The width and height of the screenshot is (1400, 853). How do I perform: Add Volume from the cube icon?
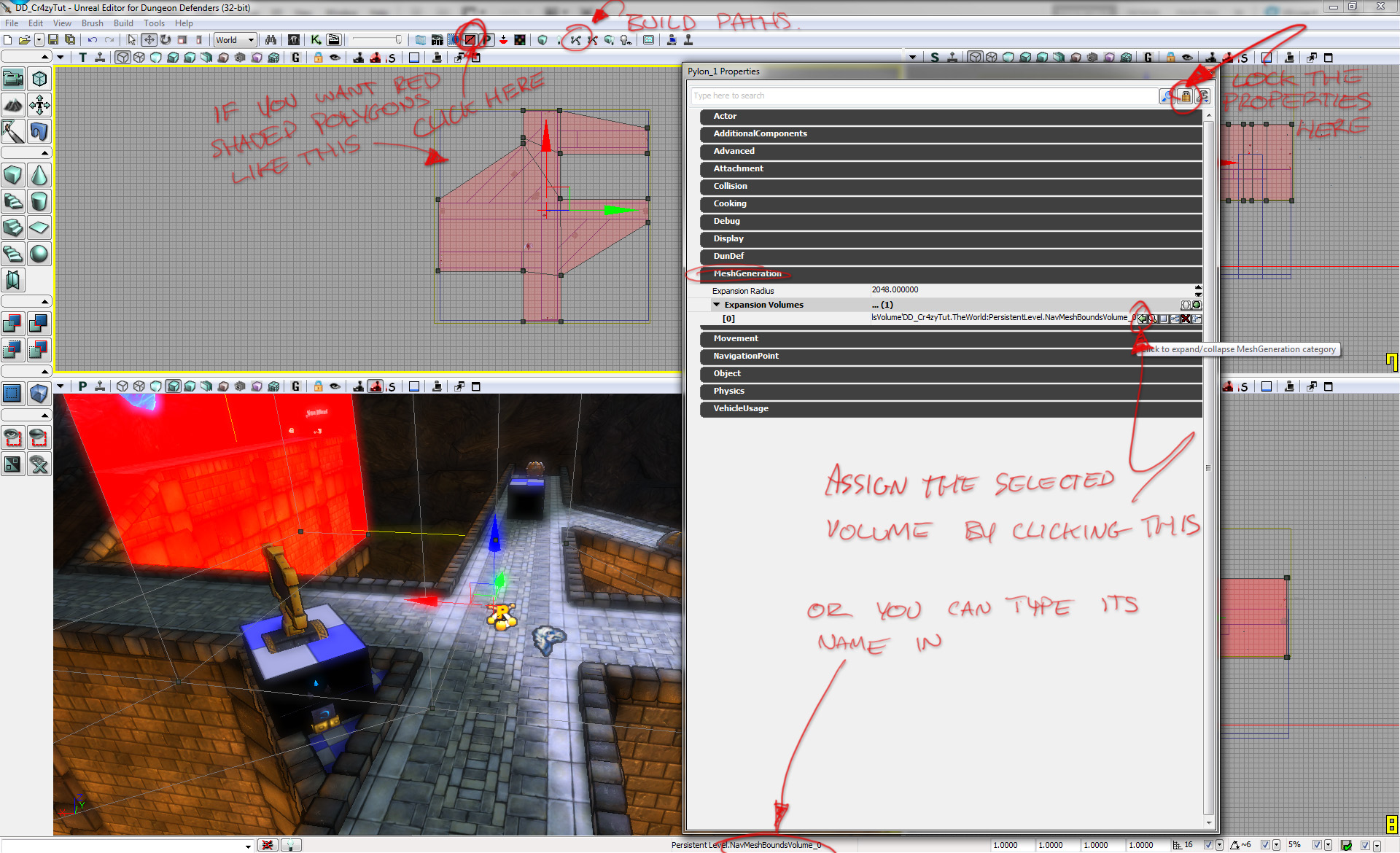pyautogui.click(x=39, y=394)
